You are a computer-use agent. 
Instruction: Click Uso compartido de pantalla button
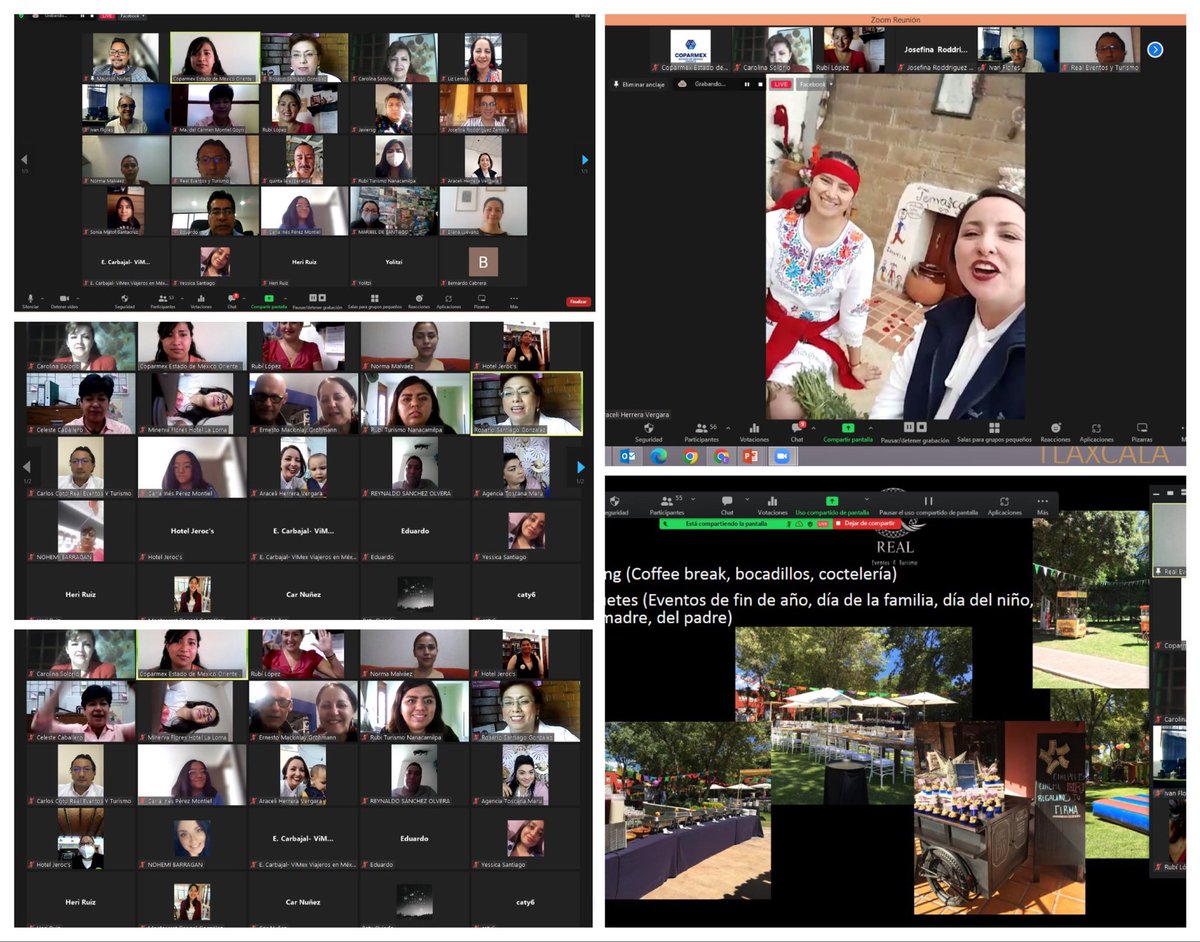coord(832,505)
